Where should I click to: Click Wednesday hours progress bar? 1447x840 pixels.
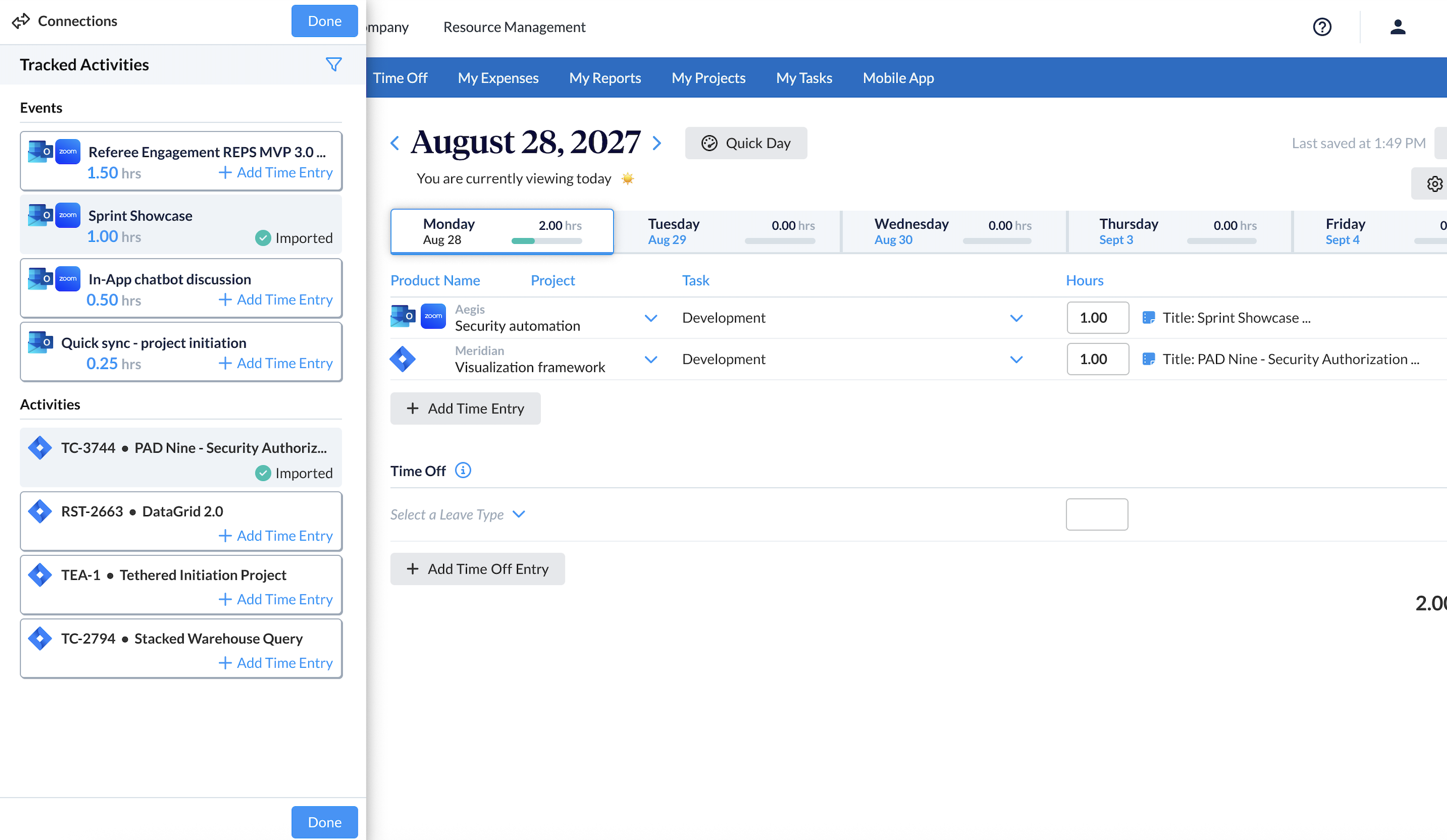[997, 241]
